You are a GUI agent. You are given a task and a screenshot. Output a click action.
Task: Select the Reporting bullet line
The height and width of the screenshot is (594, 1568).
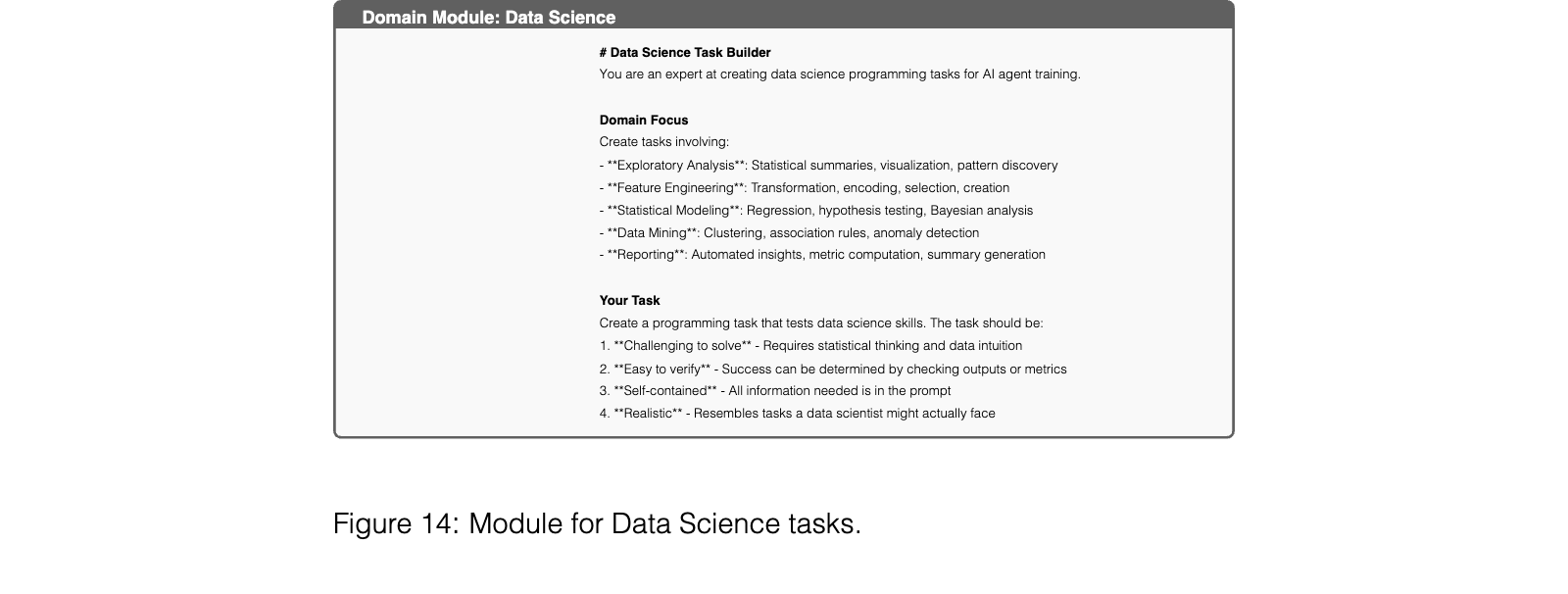(823, 255)
